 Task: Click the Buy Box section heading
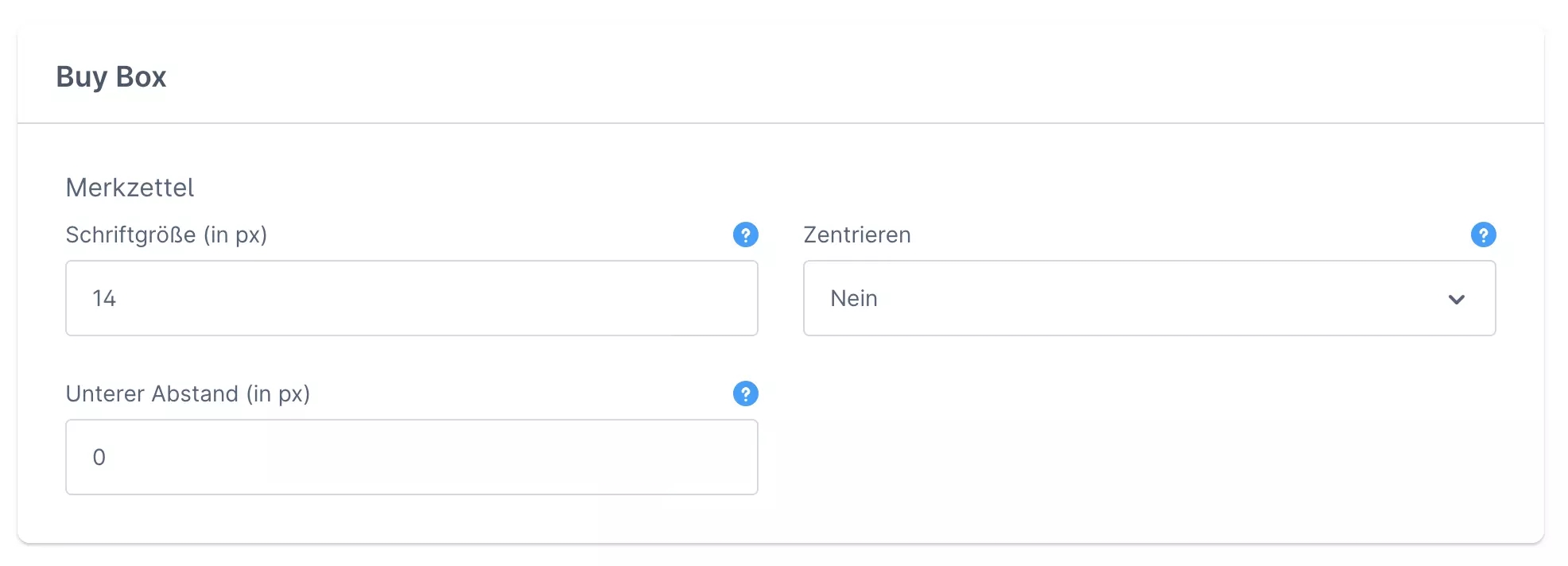pos(111,77)
